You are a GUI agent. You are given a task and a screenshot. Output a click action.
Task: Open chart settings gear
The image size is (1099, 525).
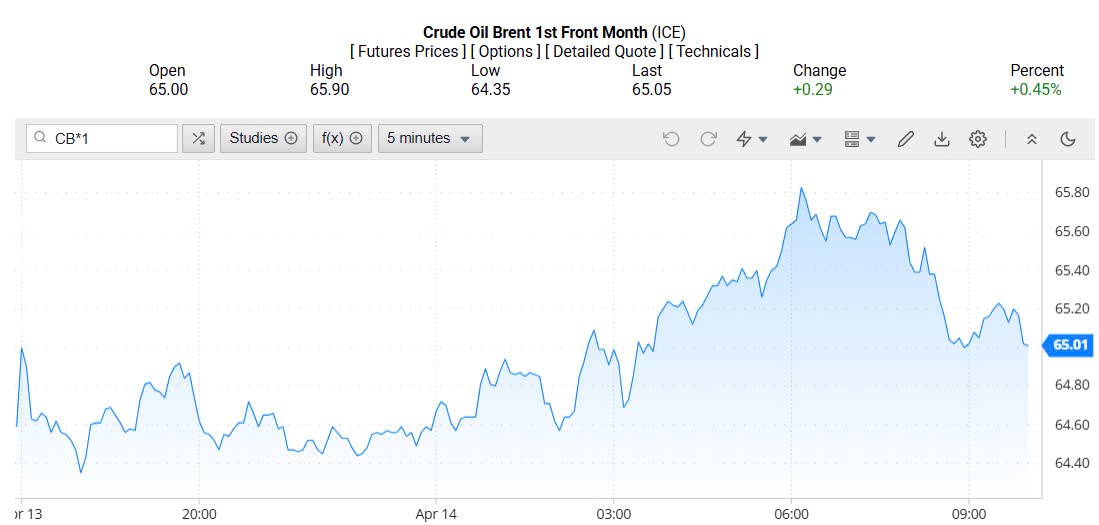(x=978, y=139)
